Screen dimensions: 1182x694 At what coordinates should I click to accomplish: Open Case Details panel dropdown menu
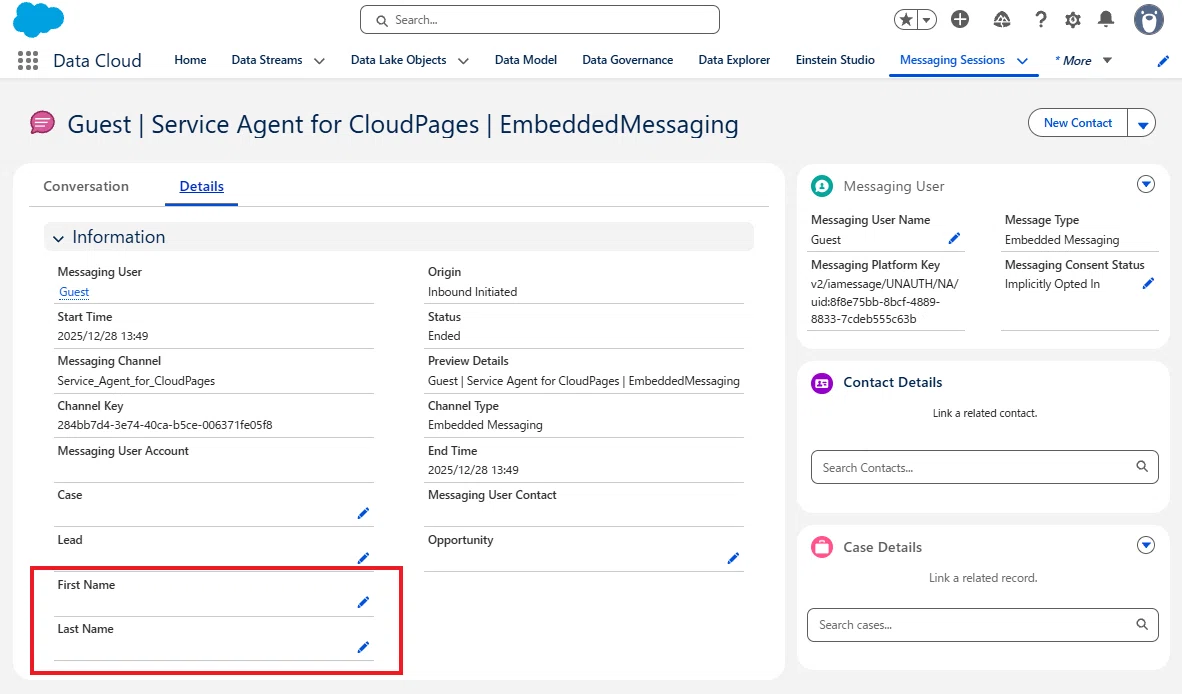tap(1146, 545)
